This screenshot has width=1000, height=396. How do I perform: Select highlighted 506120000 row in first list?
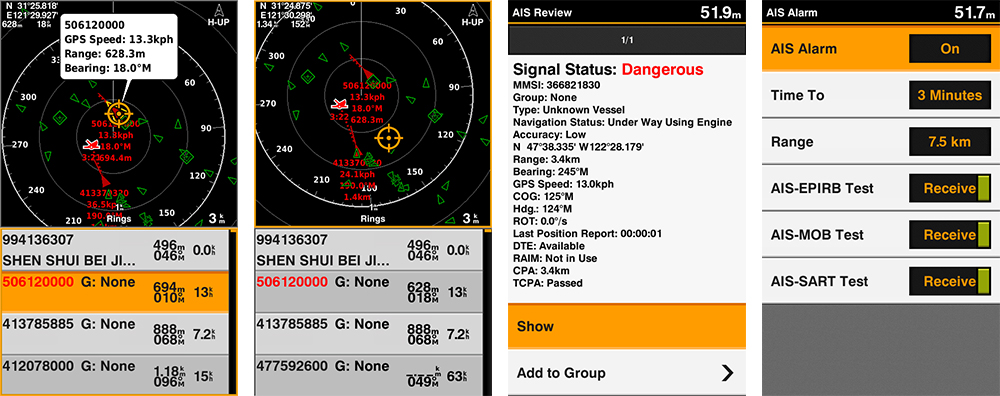(x=115, y=292)
